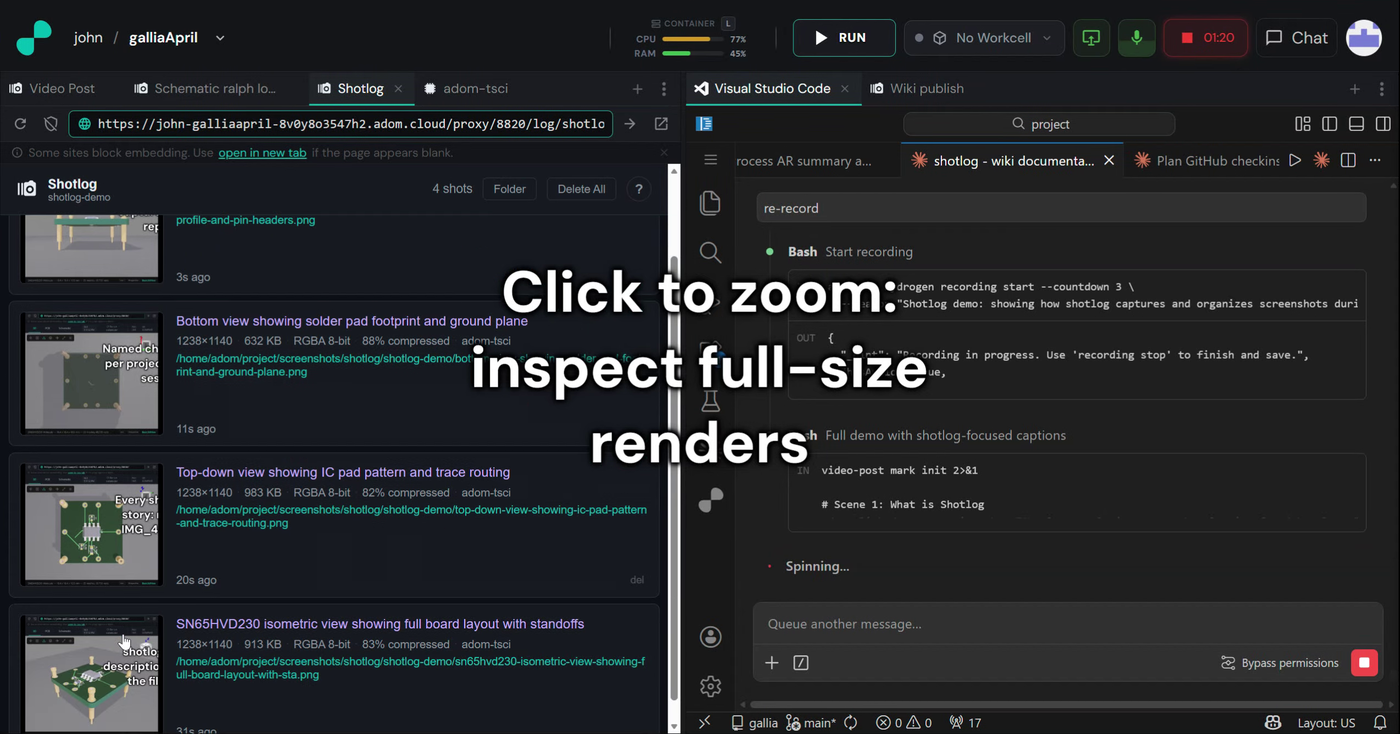Open the Bottom view solder pad thumbnail
Viewport: 1400px width, 734px height.
coord(91,373)
